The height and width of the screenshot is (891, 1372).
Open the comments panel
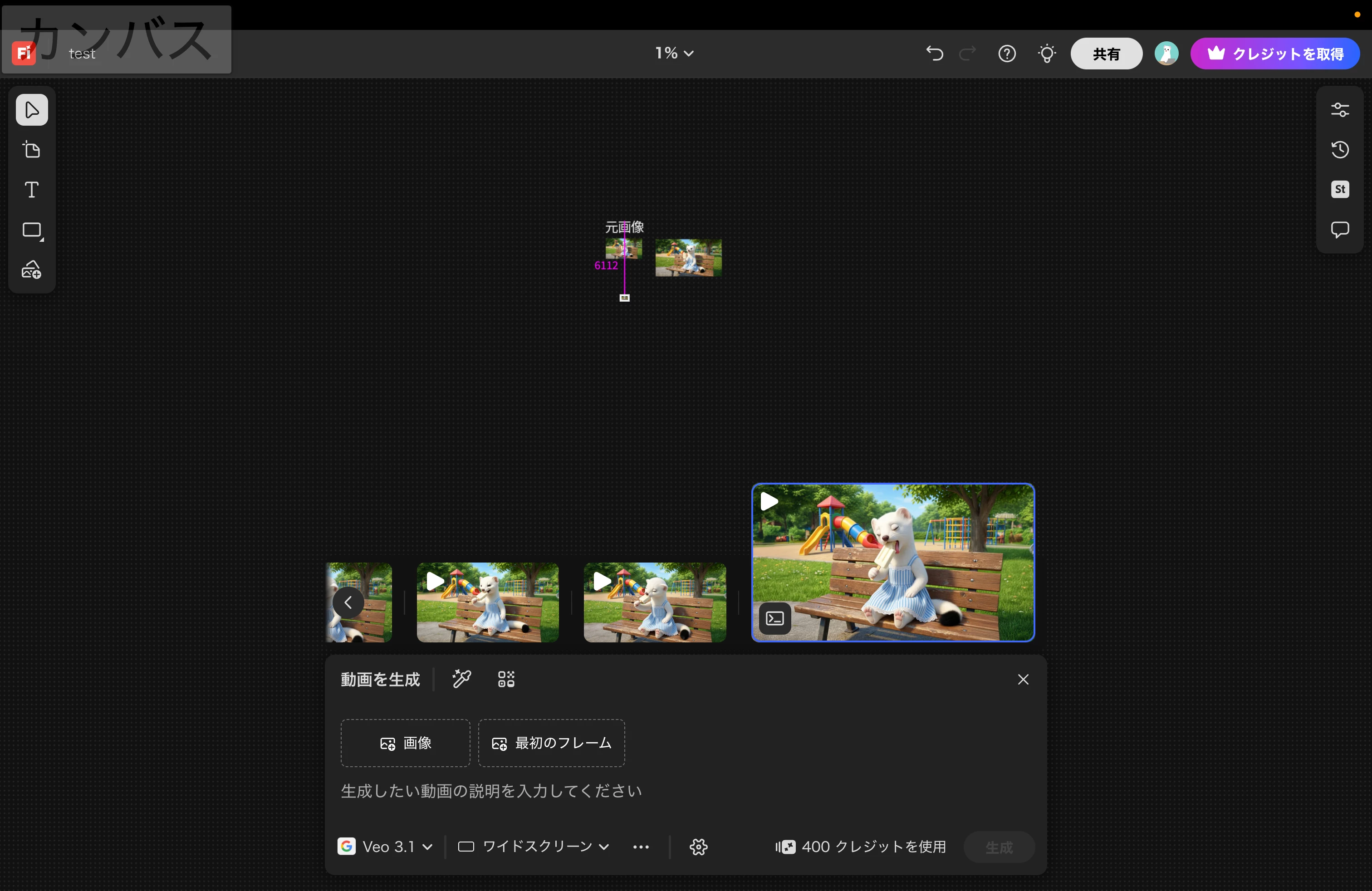(x=1340, y=230)
